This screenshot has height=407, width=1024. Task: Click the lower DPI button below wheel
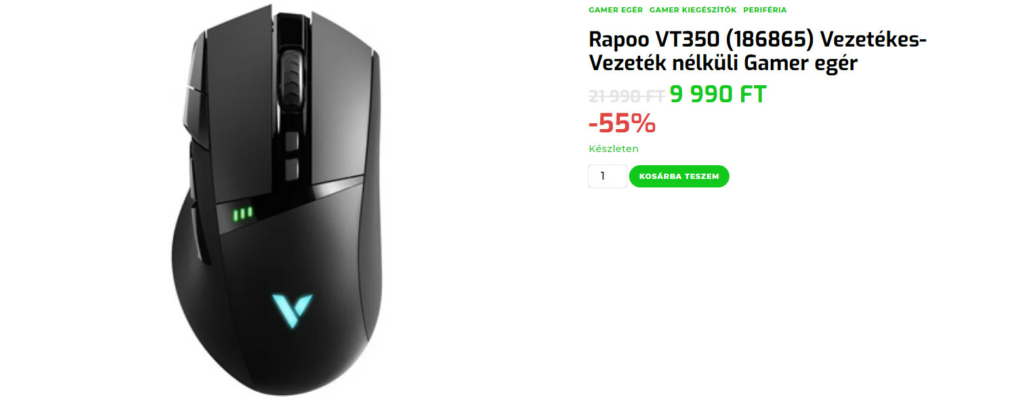click(291, 169)
